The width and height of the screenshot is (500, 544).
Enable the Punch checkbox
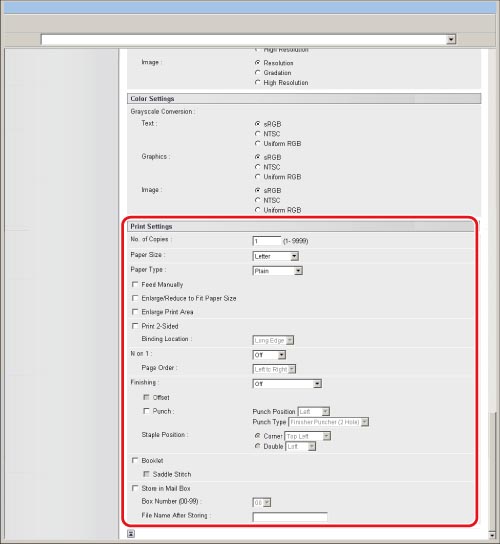146,411
